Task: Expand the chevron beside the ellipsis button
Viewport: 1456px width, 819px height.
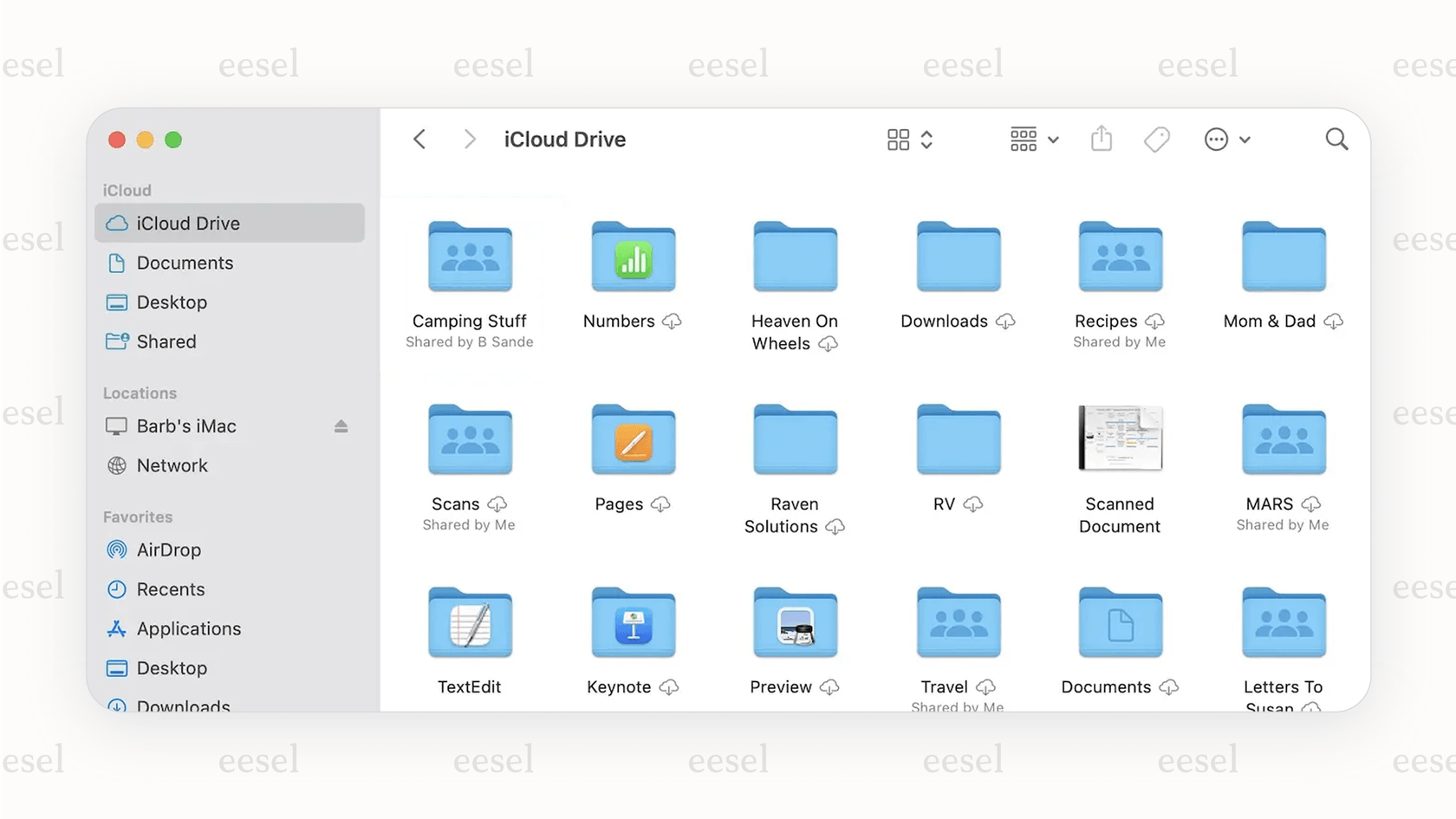Action: [x=1245, y=139]
